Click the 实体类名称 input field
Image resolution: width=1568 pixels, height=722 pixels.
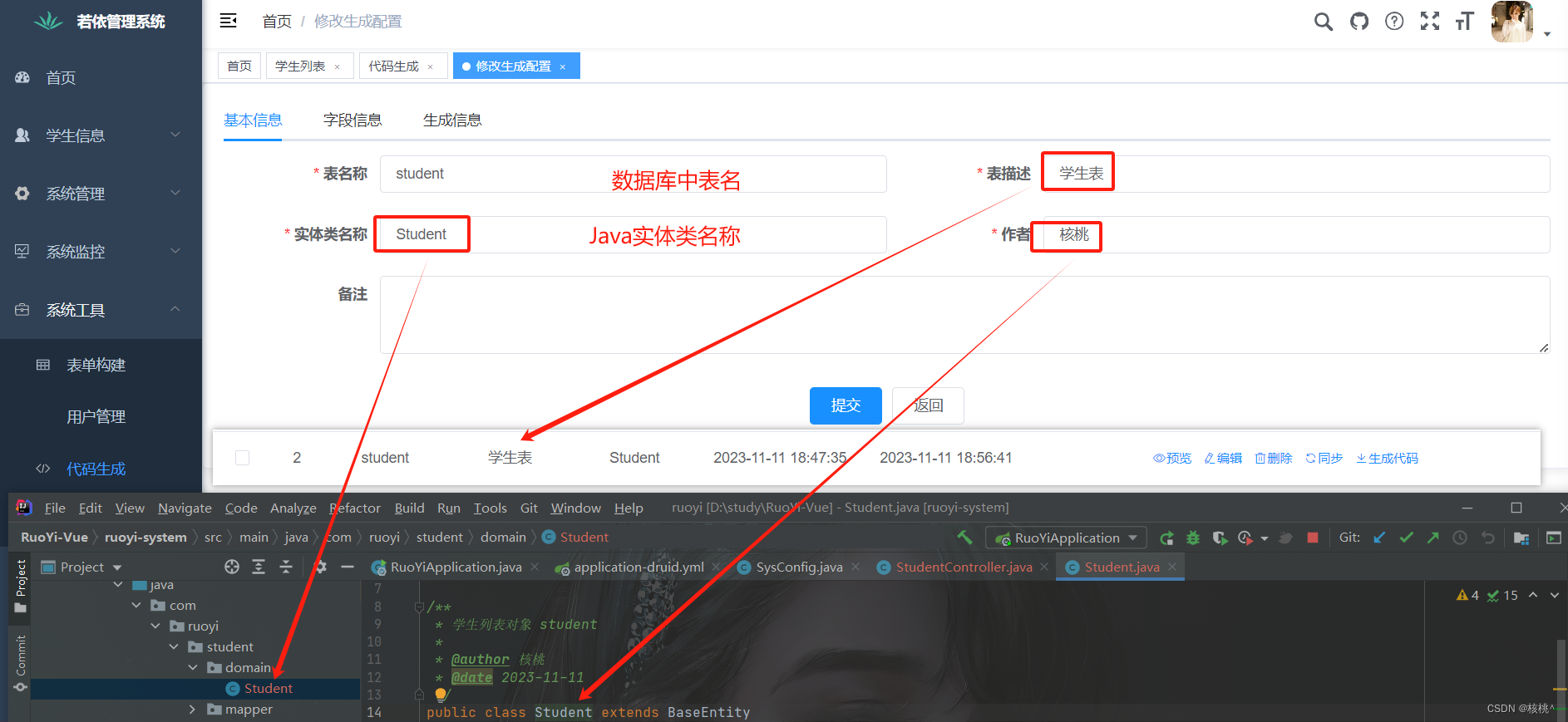(634, 234)
